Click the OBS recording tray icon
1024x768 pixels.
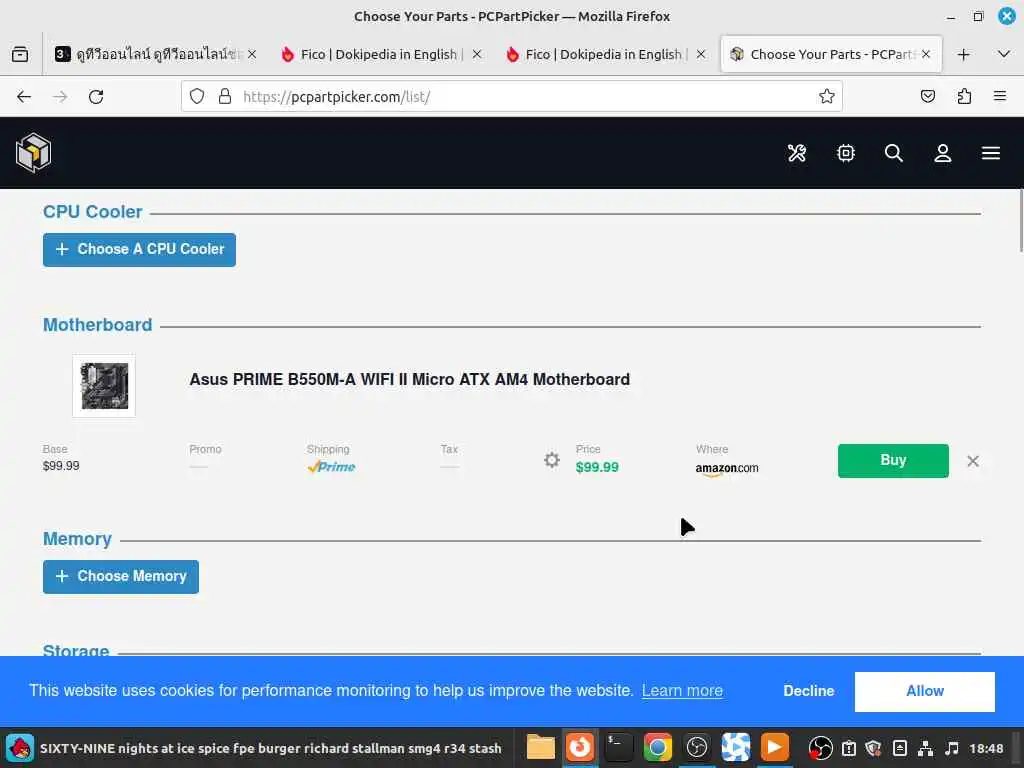click(x=820, y=748)
